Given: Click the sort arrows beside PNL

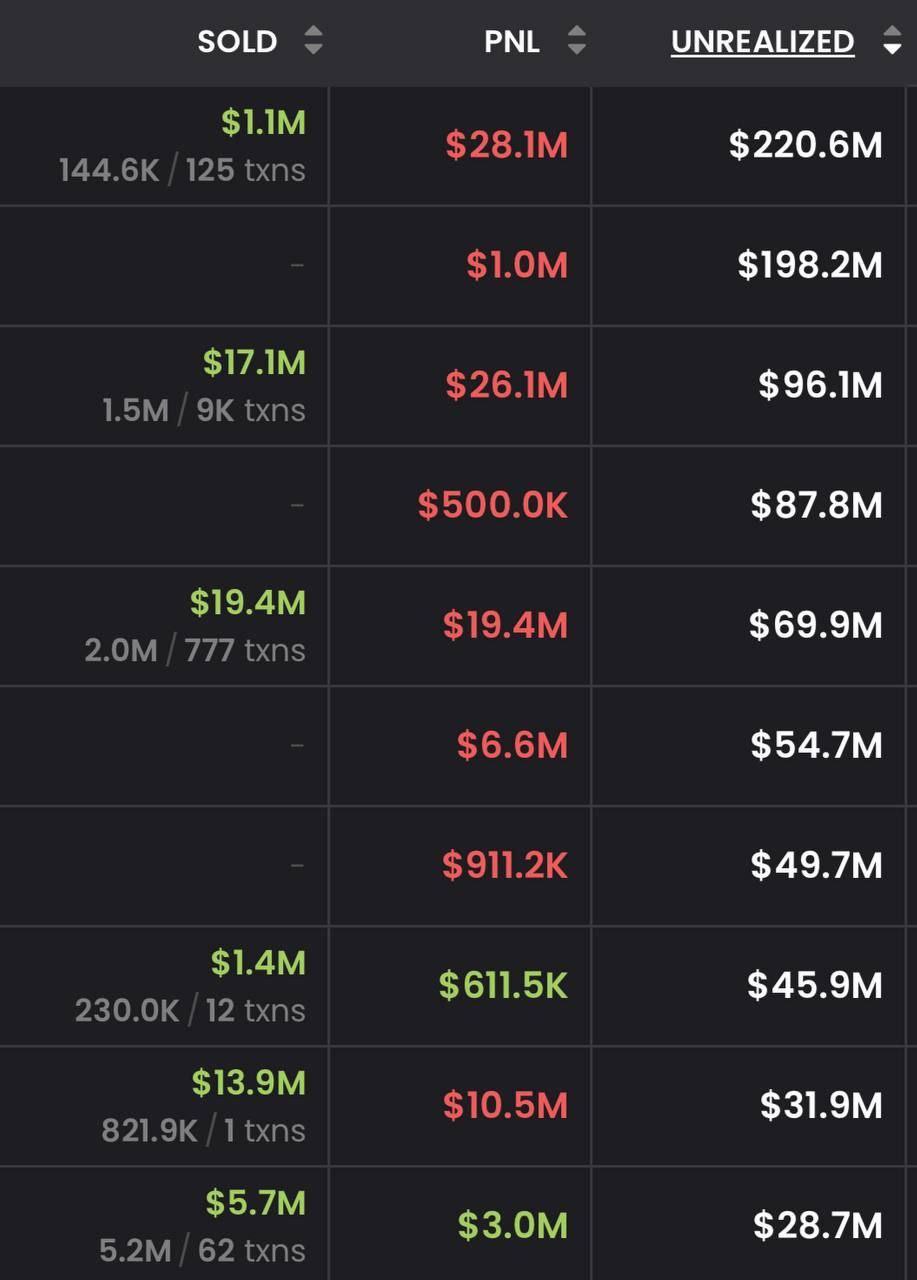Looking at the screenshot, I should 576,42.
